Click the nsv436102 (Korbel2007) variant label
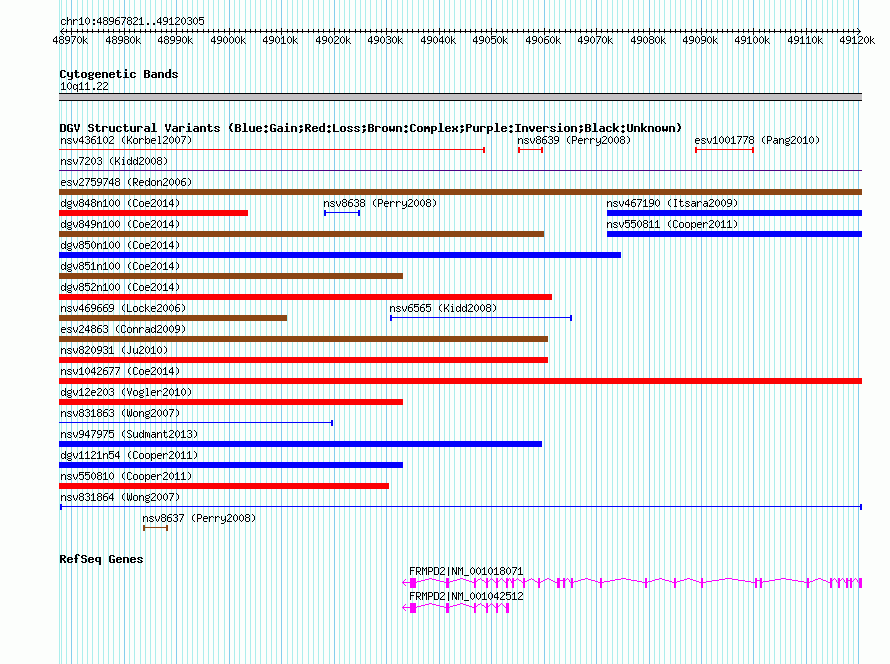This screenshot has height=664, width=890. (x=126, y=140)
